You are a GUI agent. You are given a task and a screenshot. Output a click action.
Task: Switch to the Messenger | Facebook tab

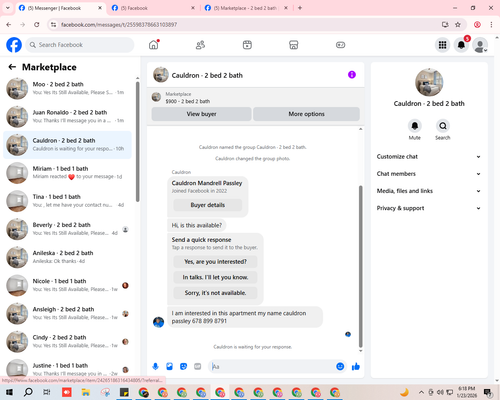click(60, 8)
